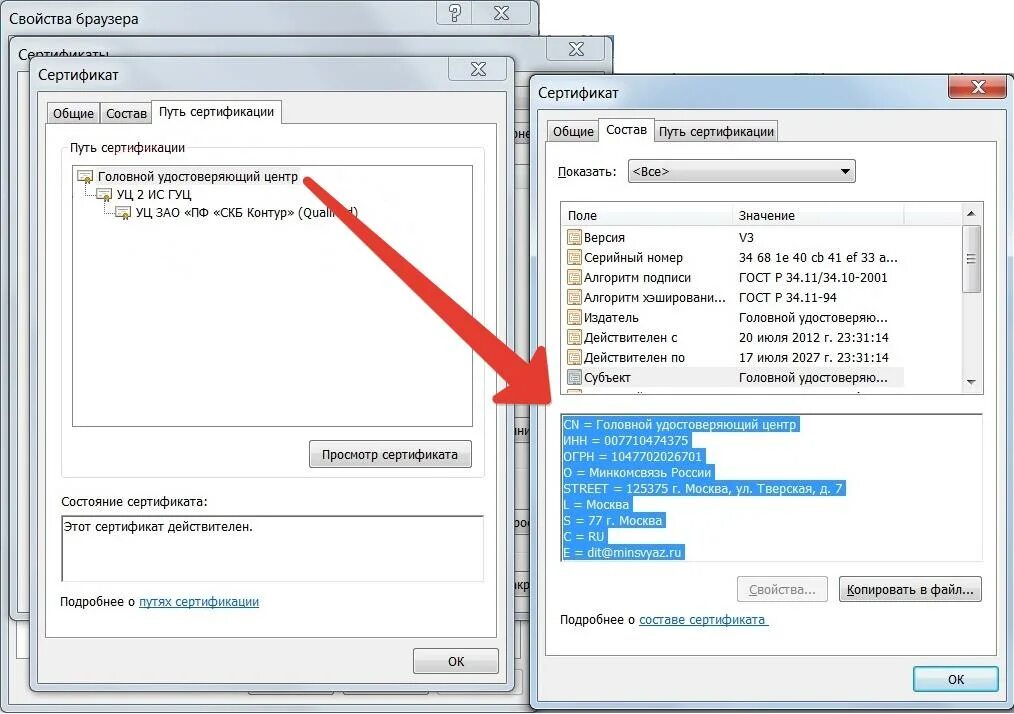Image resolution: width=1014 pixels, height=714 pixels.
Task: Click the Серийный номер value 34 68 1e 40
Action: [x=818, y=257]
